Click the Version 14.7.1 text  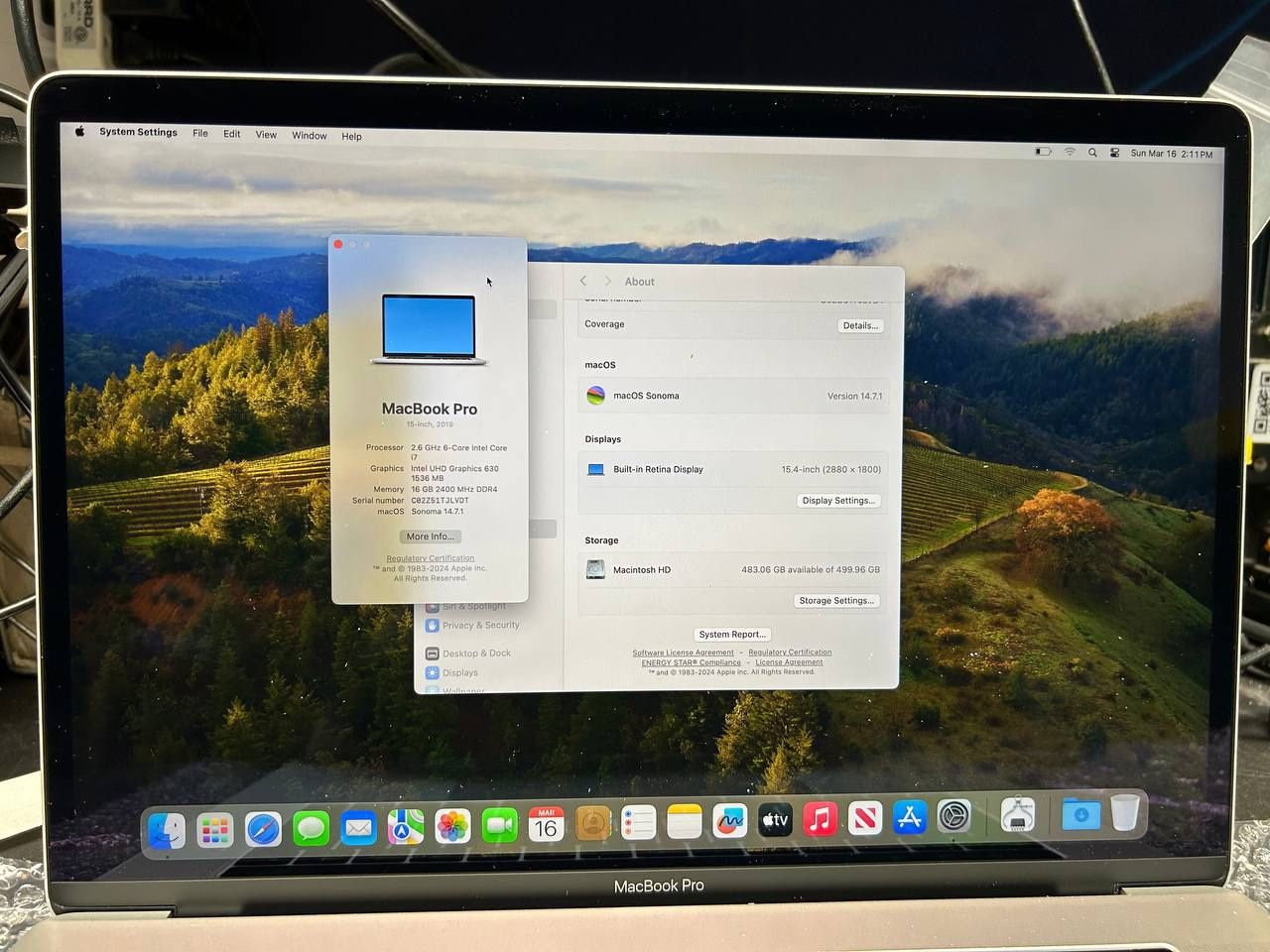pos(854,396)
